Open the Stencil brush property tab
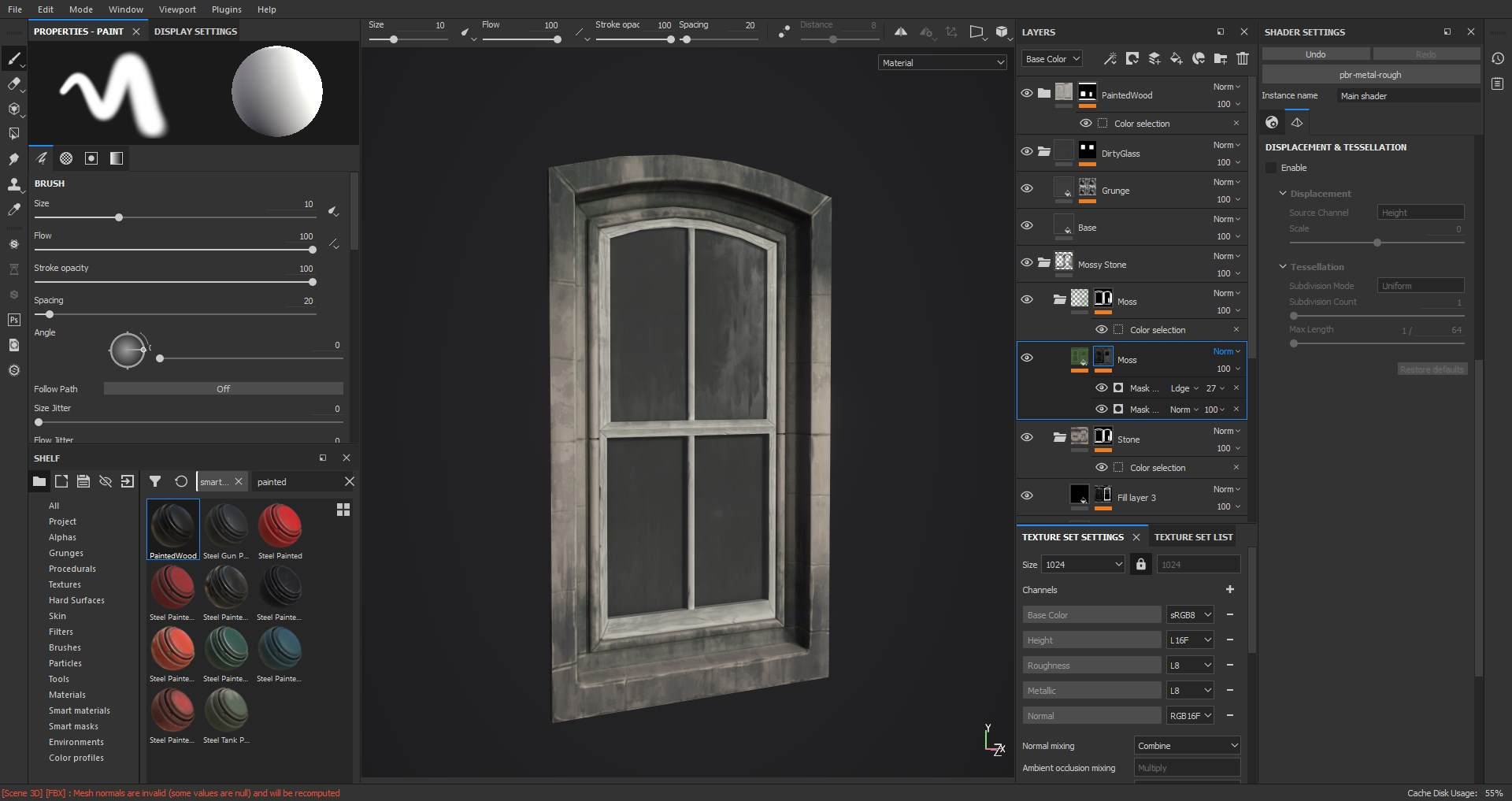Image resolution: width=1512 pixels, height=801 pixels. (x=91, y=158)
